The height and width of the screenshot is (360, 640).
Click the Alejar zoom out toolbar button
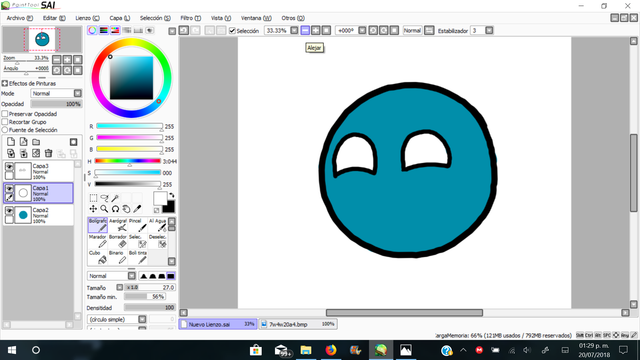305,31
